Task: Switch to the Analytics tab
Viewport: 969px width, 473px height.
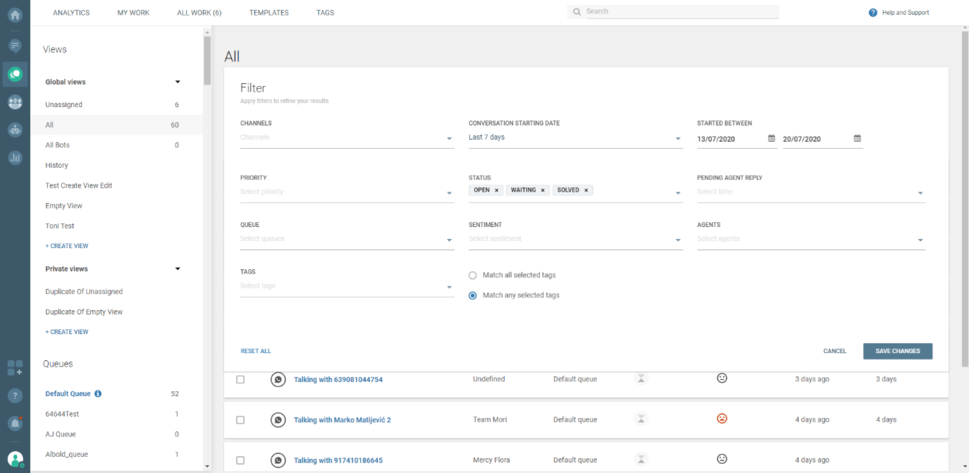Action: tap(71, 13)
